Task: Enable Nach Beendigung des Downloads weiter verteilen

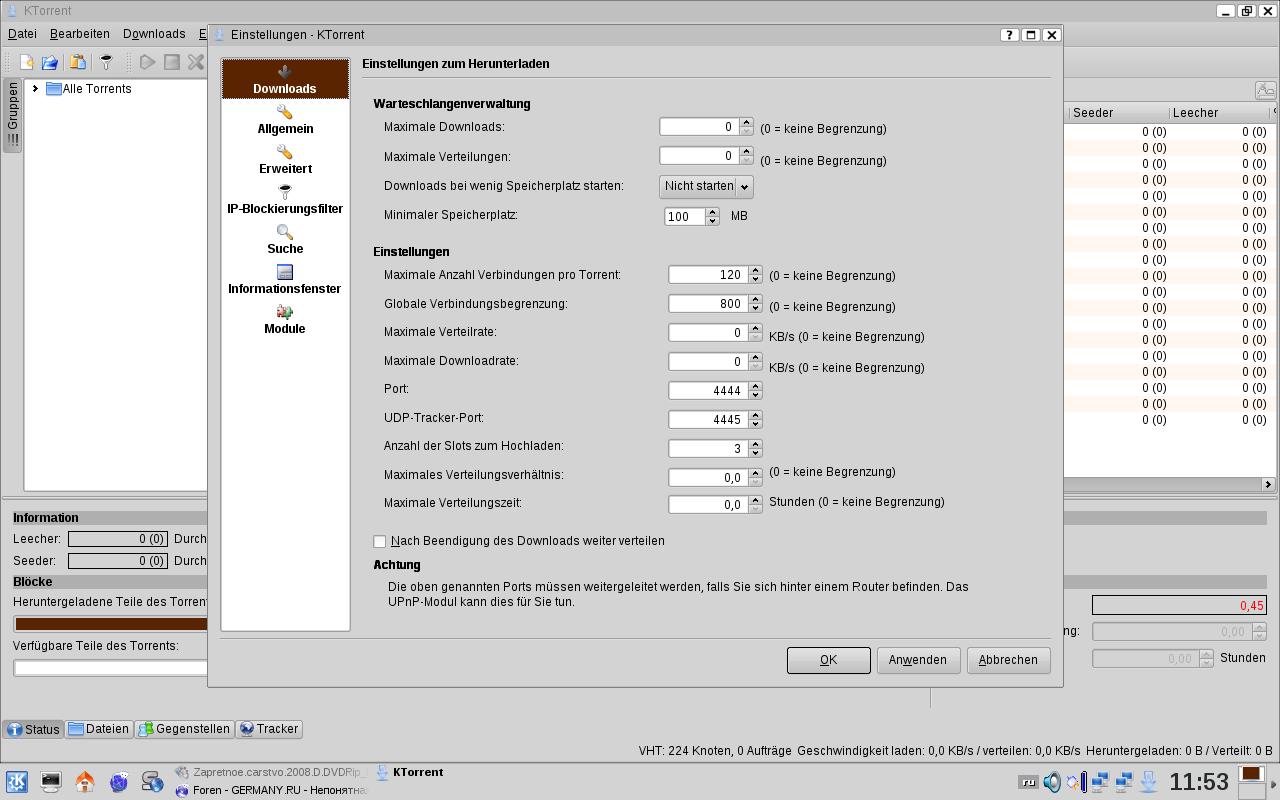Action: 380,541
